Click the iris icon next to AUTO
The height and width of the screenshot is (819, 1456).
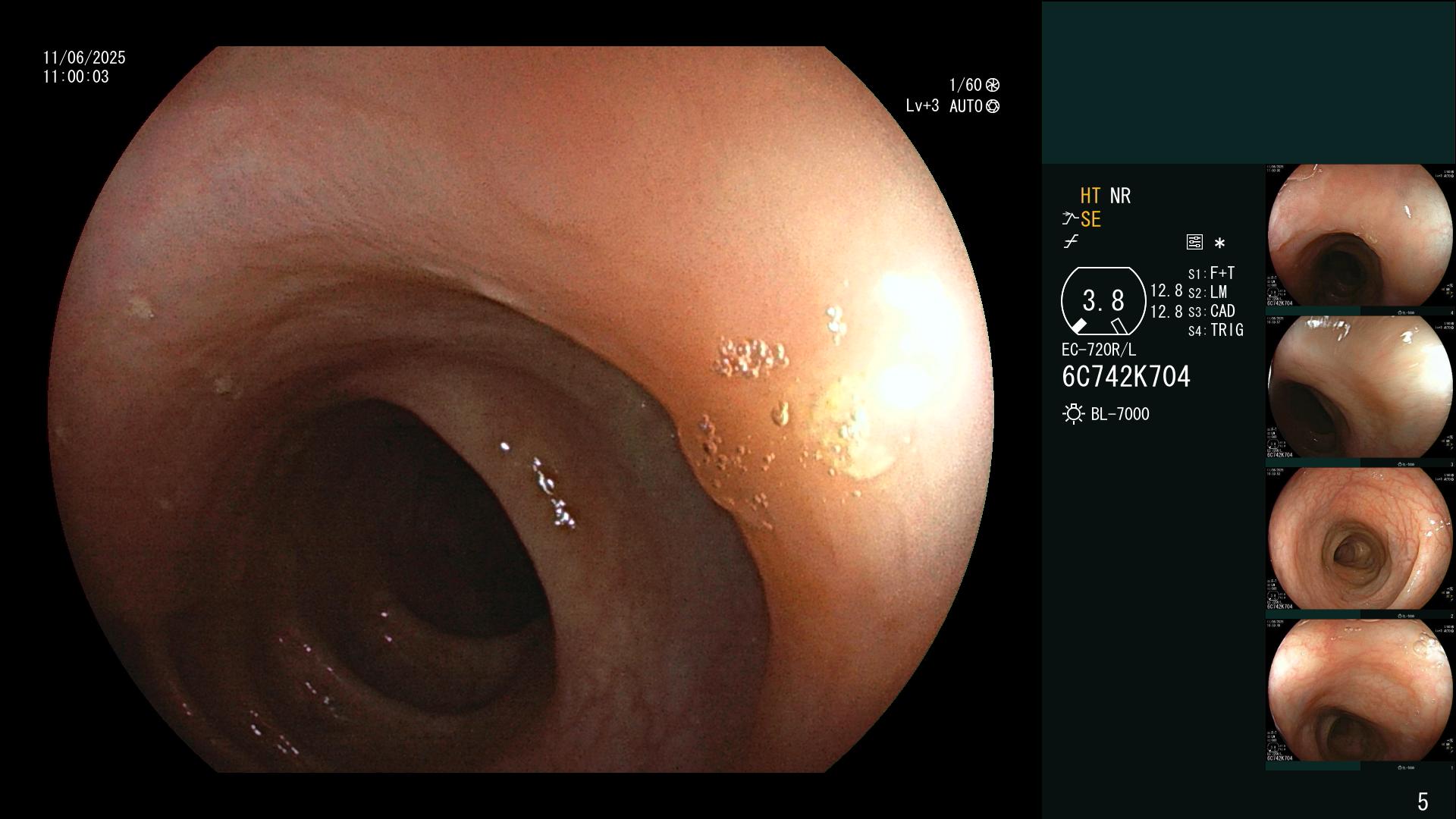point(993,107)
